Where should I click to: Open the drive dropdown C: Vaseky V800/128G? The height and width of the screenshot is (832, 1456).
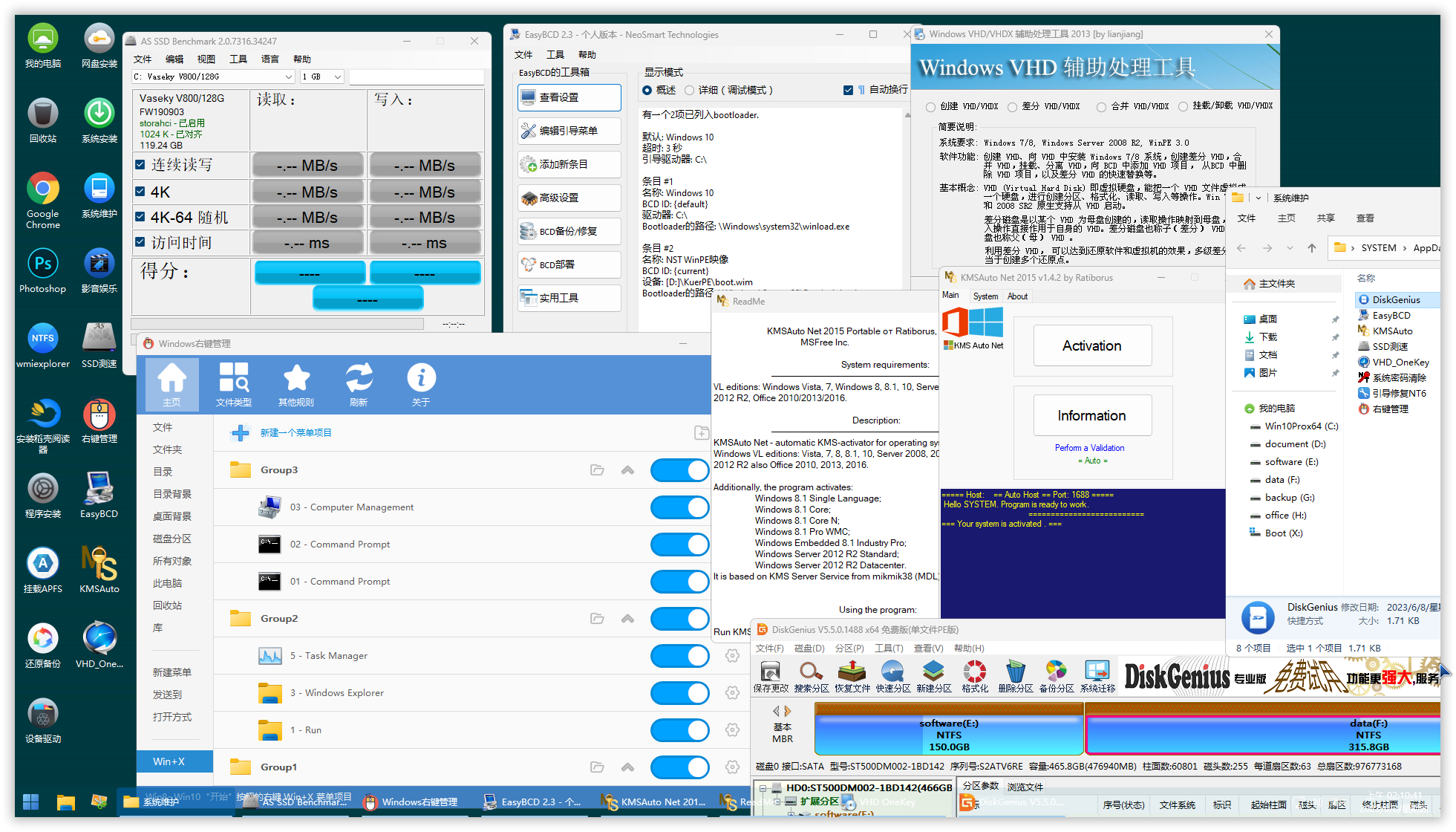click(214, 77)
